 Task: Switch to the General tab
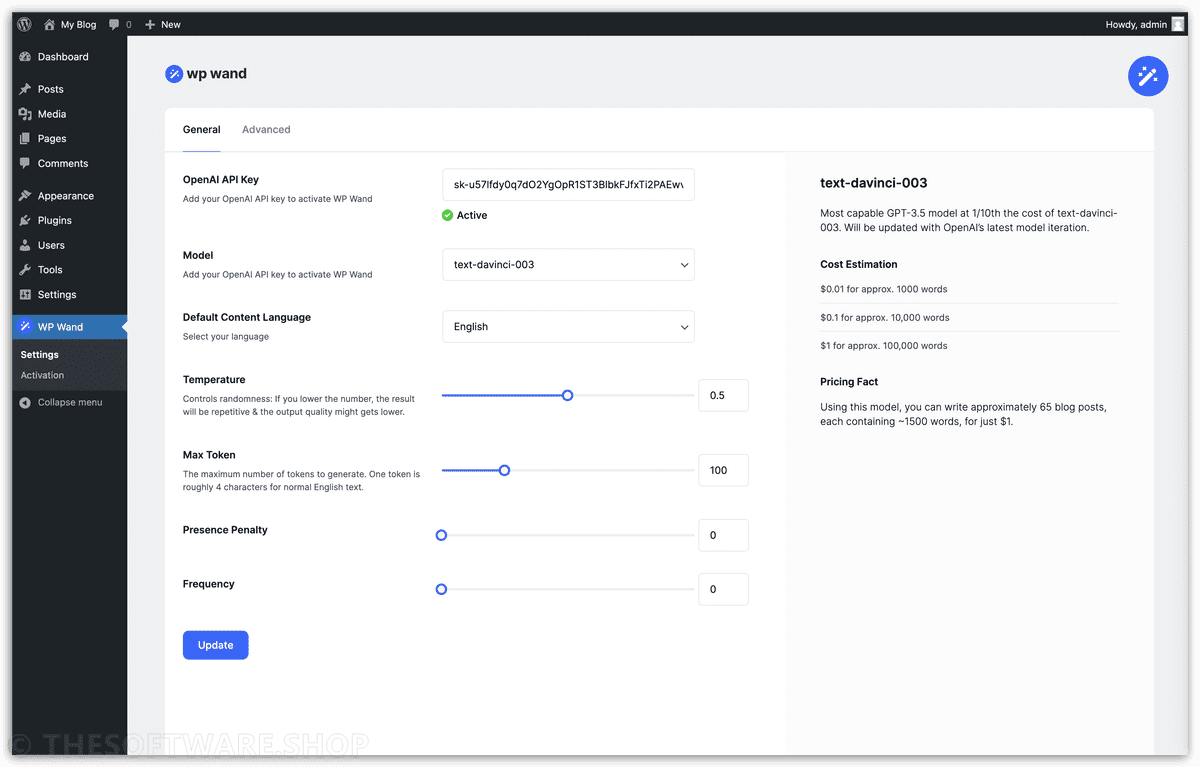(x=201, y=130)
